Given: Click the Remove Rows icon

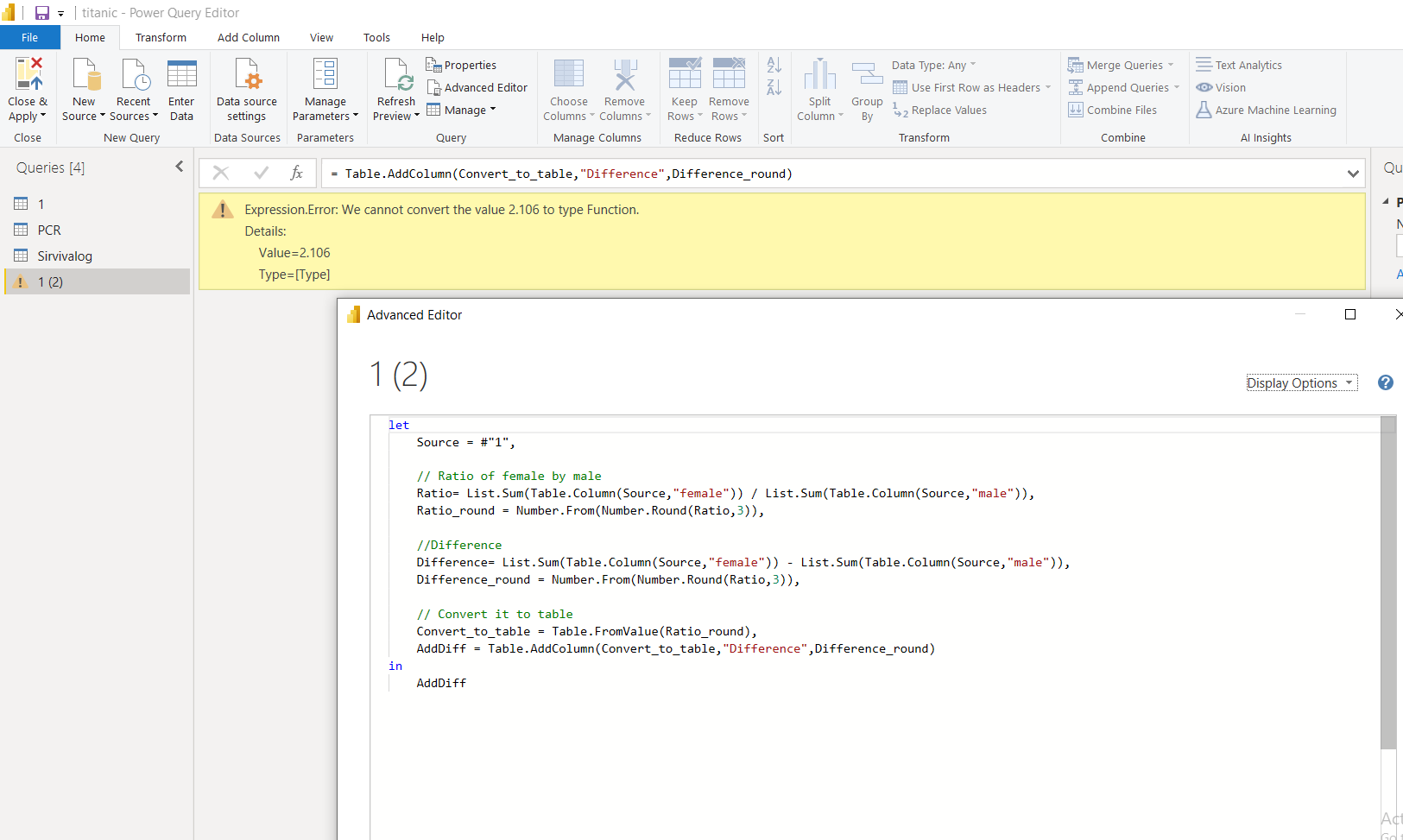Looking at the screenshot, I should click(729, 74).
